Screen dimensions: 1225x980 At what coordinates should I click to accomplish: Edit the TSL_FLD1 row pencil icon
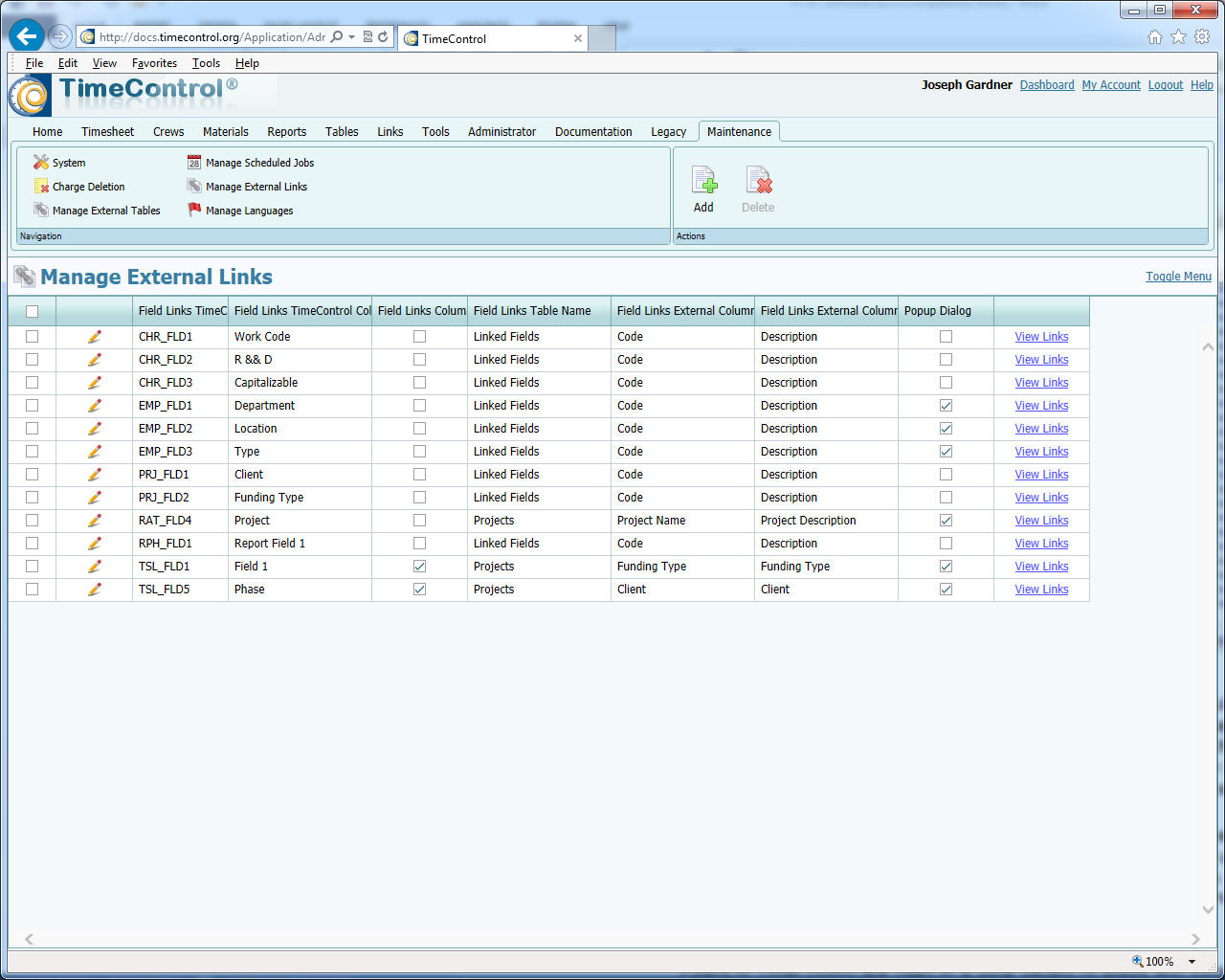[94, 567]
